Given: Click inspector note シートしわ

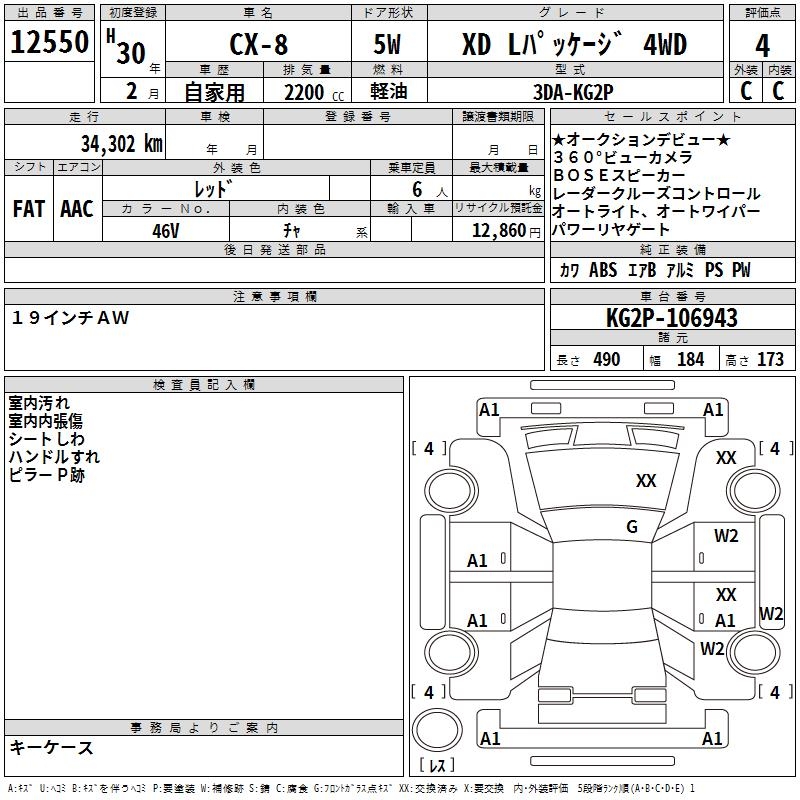Looking at the screenshot, I should coord(46,439).
